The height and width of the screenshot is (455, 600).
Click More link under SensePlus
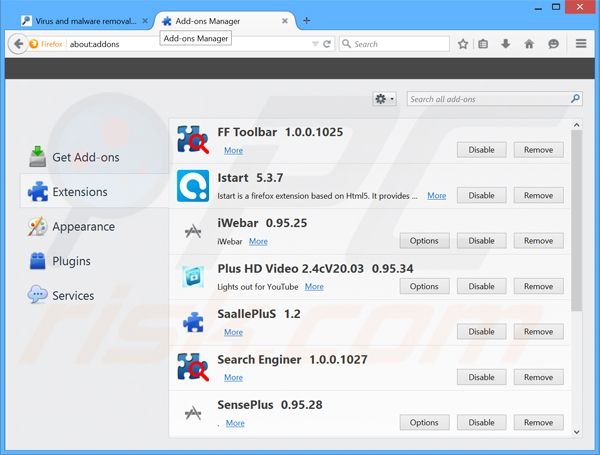click(x=235, y=423)
